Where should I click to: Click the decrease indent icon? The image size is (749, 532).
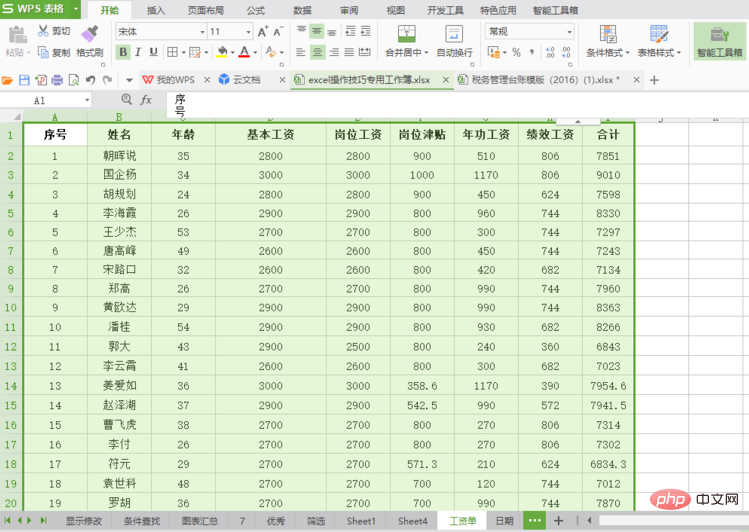(350, 31)
